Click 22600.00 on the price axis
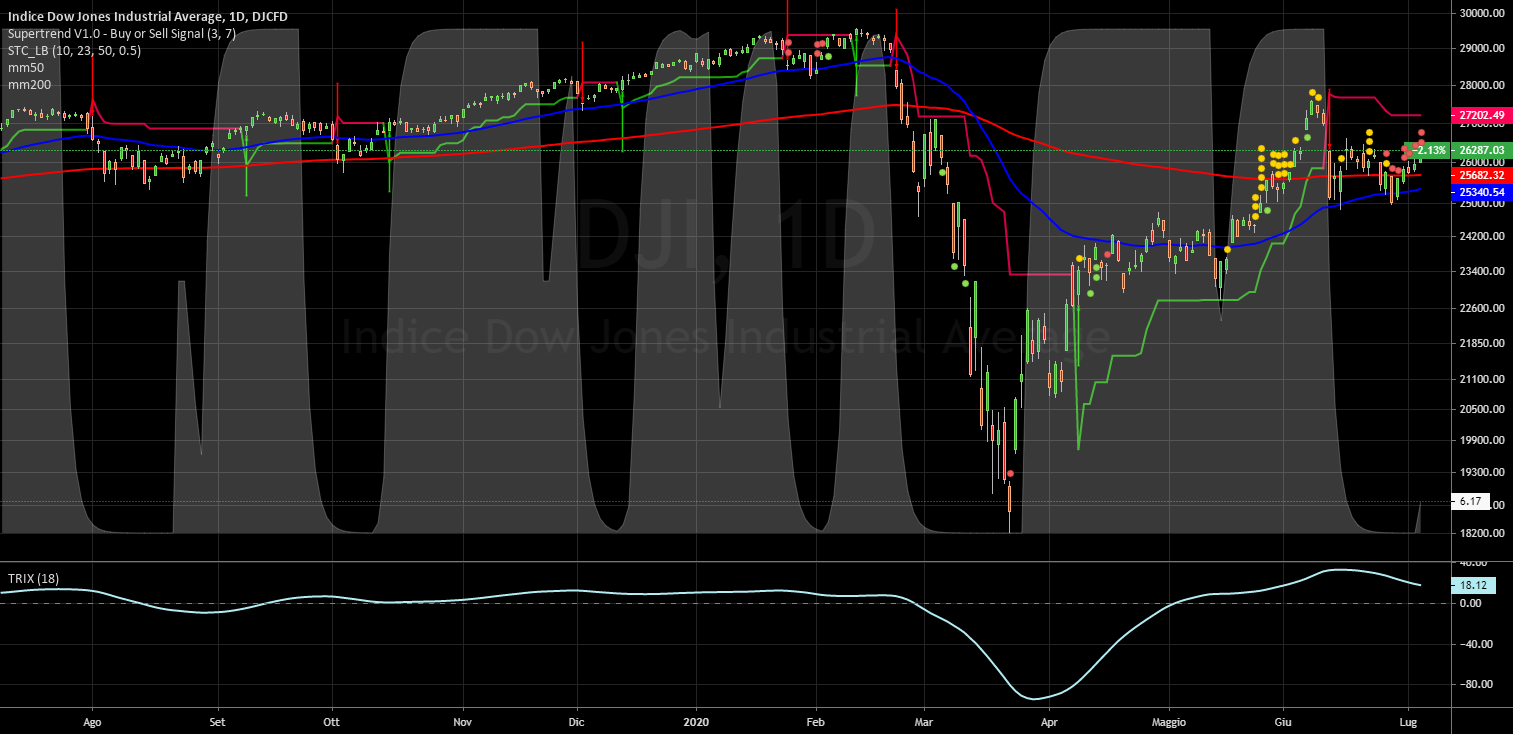1513x734 pixels. click(x=1481, y=308)
